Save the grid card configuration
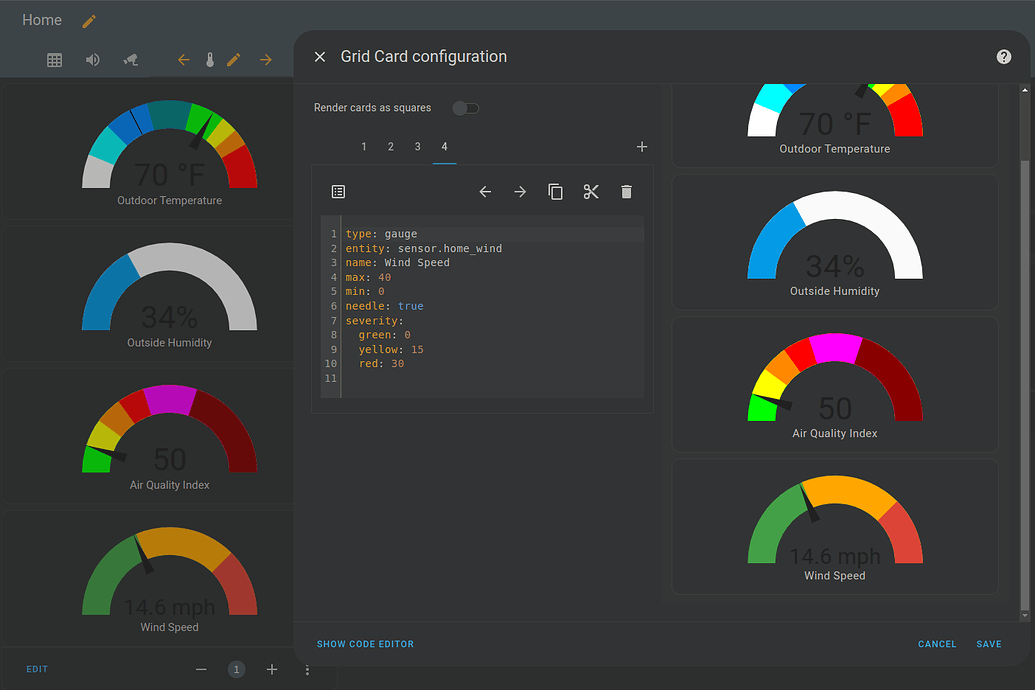1035x690 pixels. pos(988,644)
